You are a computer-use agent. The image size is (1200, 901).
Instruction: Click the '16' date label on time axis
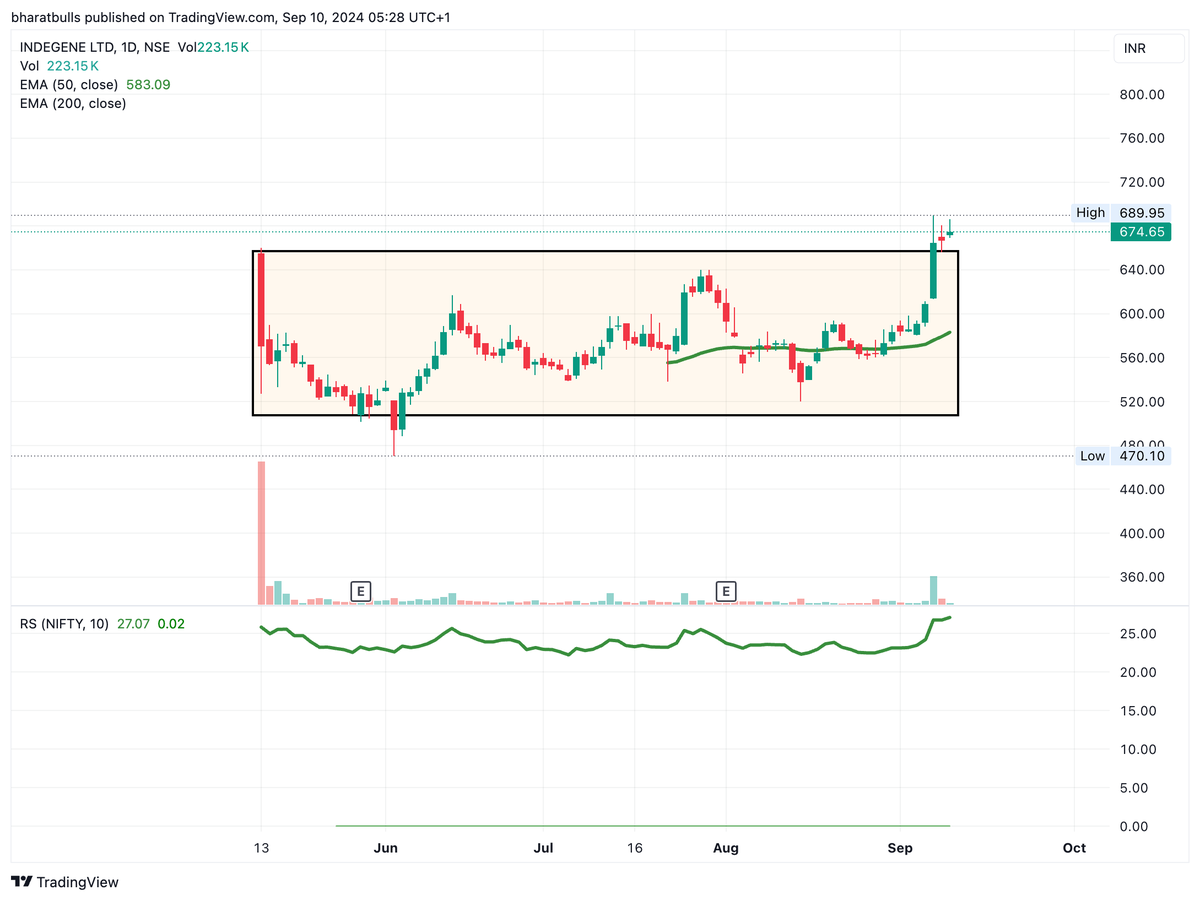tap(634, 848)
